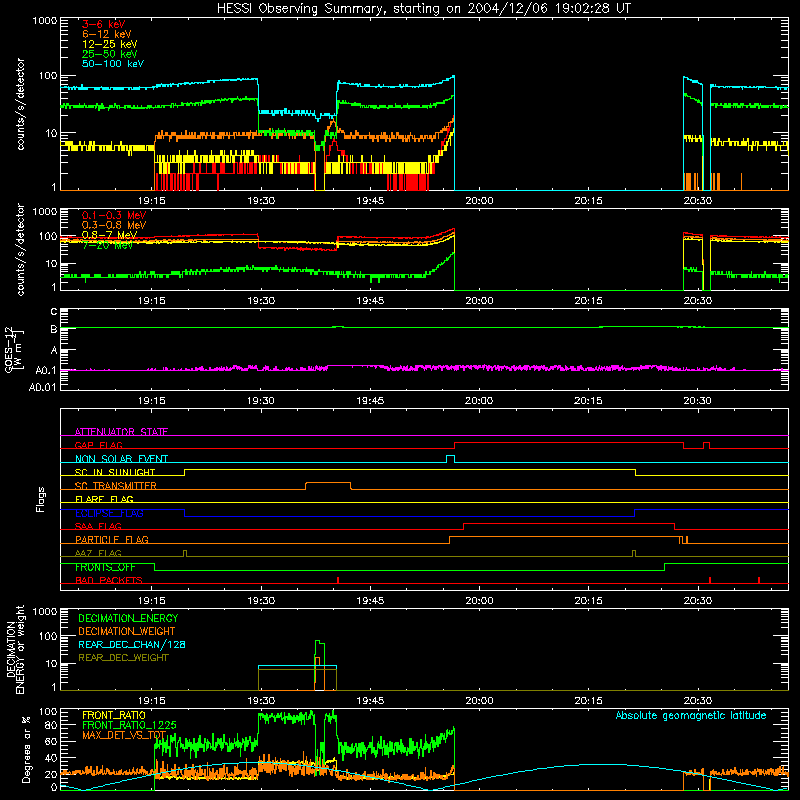800x800 pixels.
Task: Click the GAP_FLAG label
Action: point(98,445)
